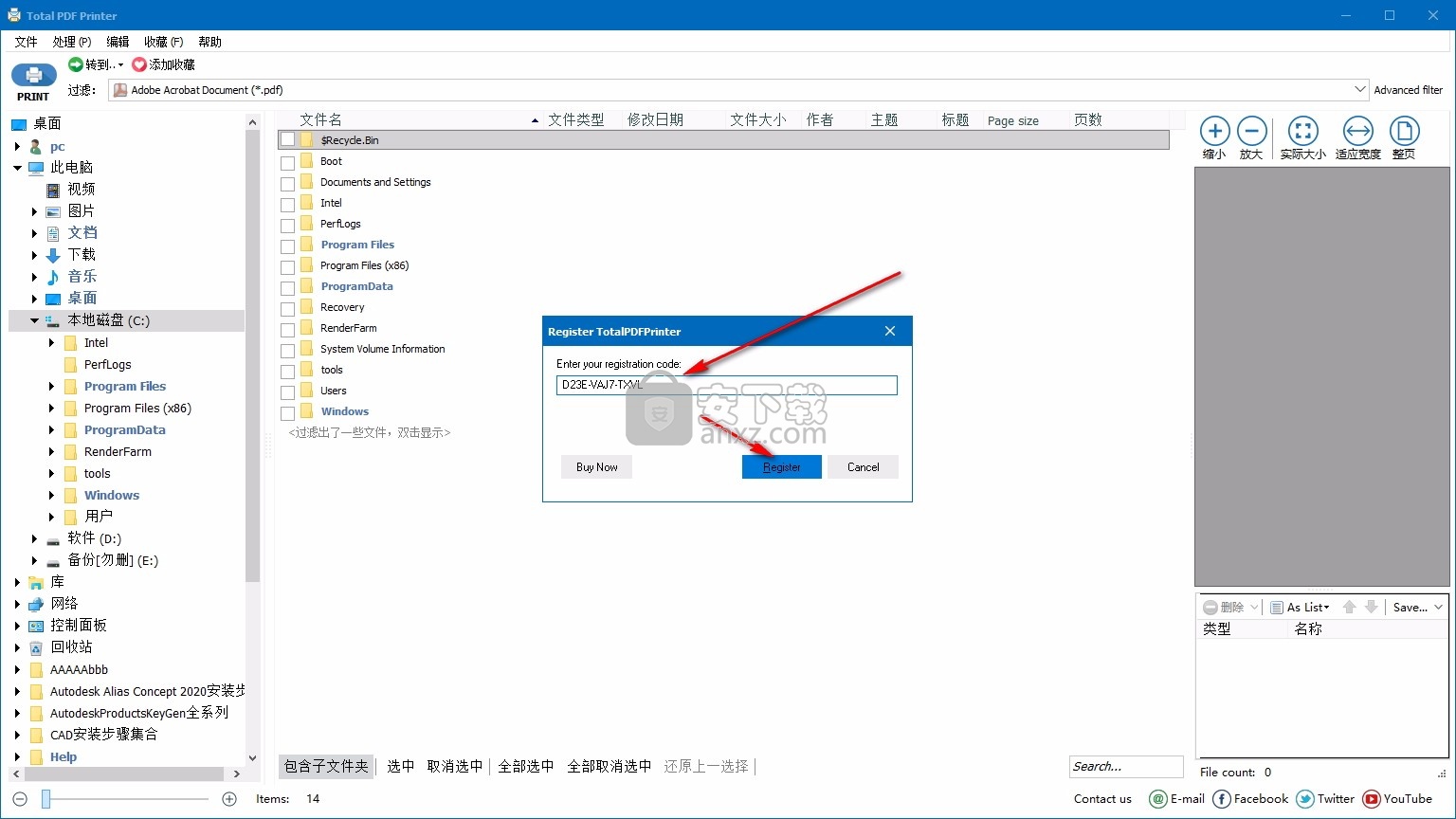This screenshot has height=819, width=1456.
Task: Open the 处理 (P) menu
Action: [72, 42]
